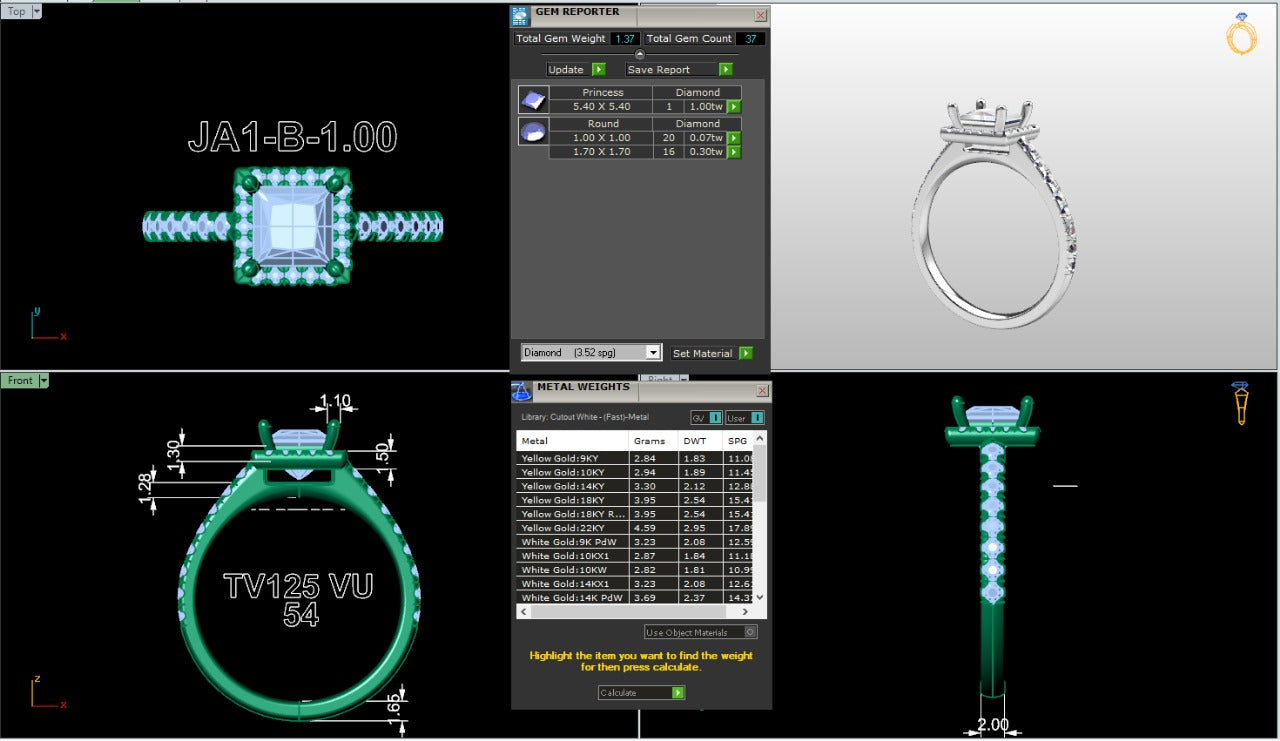Click the green arrow beside Save Report
Image resolution: width=1280 pixels, height=741 pixels.
[725, 69]
